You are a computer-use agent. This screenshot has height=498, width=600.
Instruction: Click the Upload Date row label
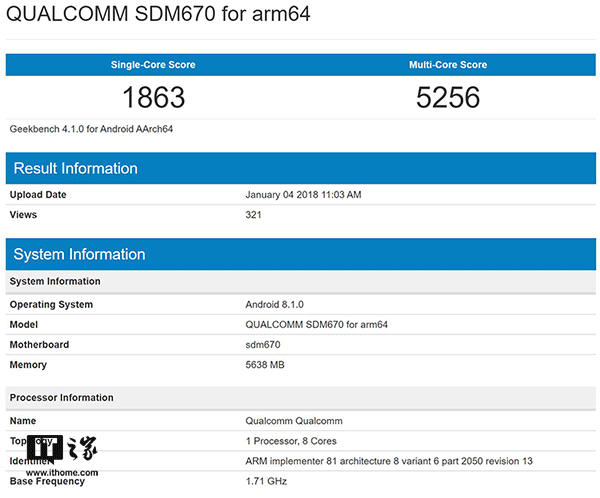[38, 194]
